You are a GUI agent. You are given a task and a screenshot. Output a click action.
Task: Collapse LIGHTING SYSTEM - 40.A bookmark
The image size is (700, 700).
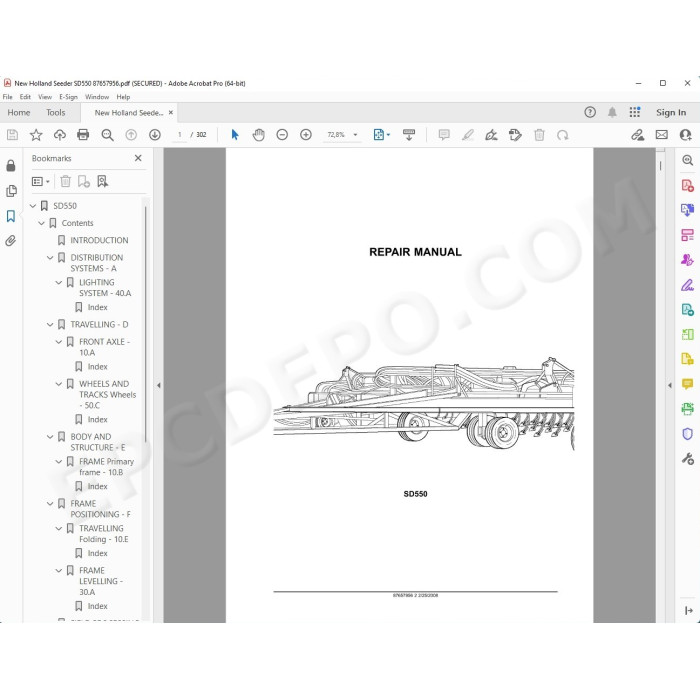click(58, 282)
